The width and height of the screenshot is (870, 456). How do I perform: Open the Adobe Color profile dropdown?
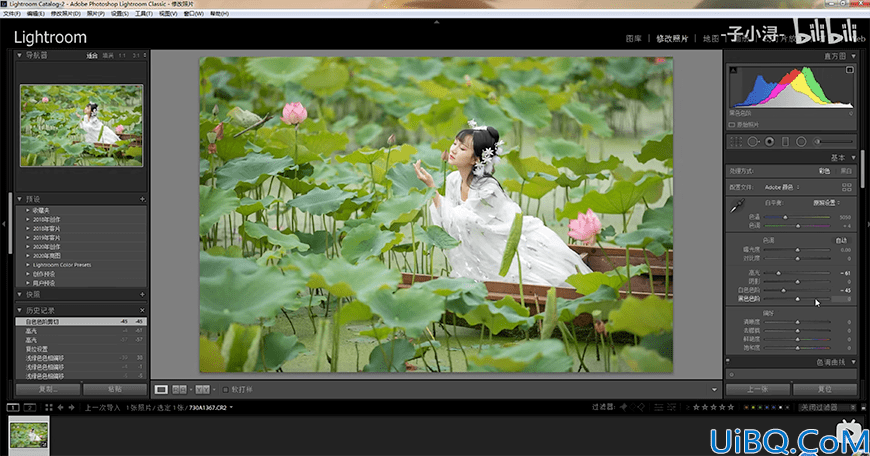782,188
